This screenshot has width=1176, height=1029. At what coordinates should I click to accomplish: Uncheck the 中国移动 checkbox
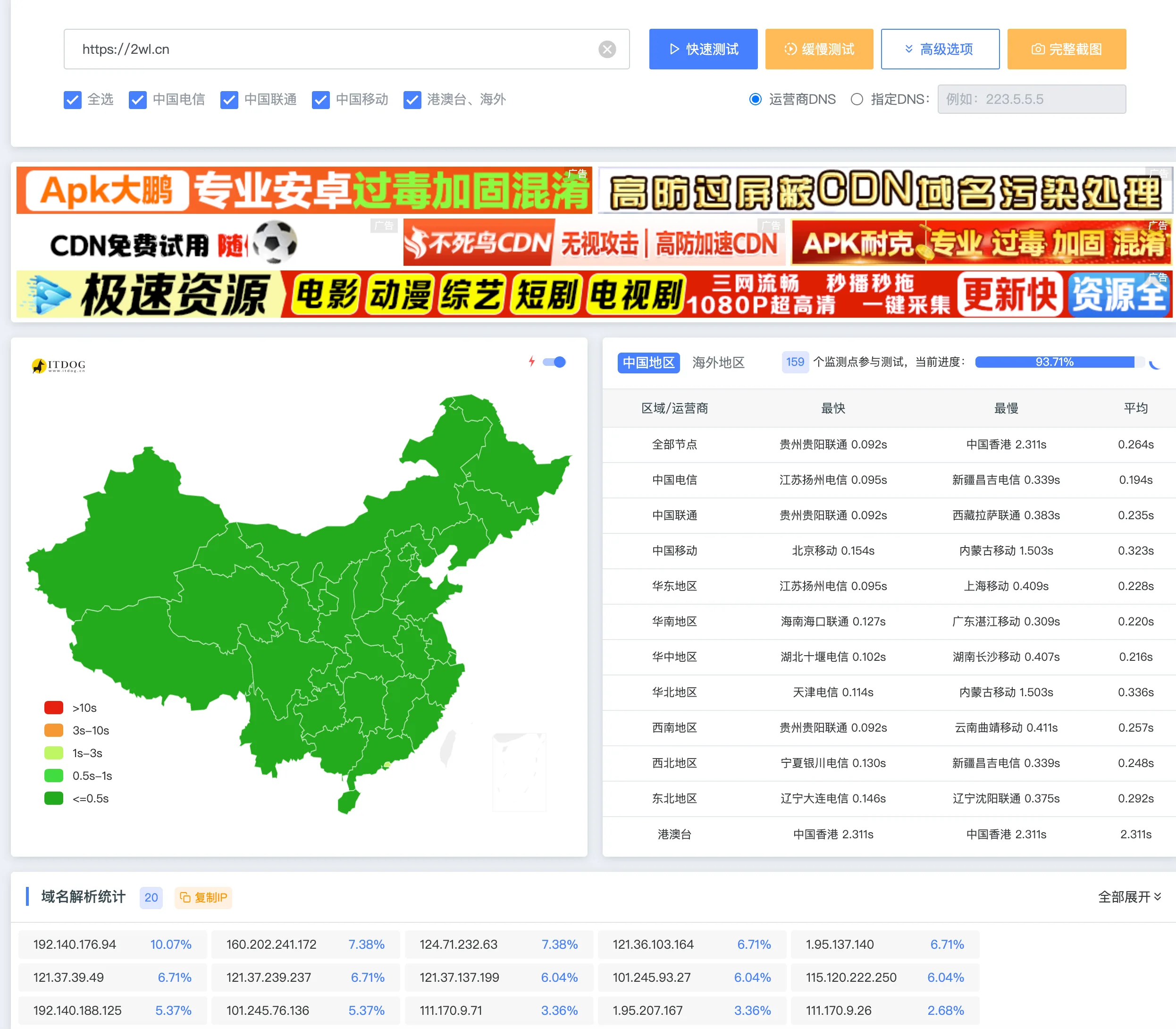point(320,99)
